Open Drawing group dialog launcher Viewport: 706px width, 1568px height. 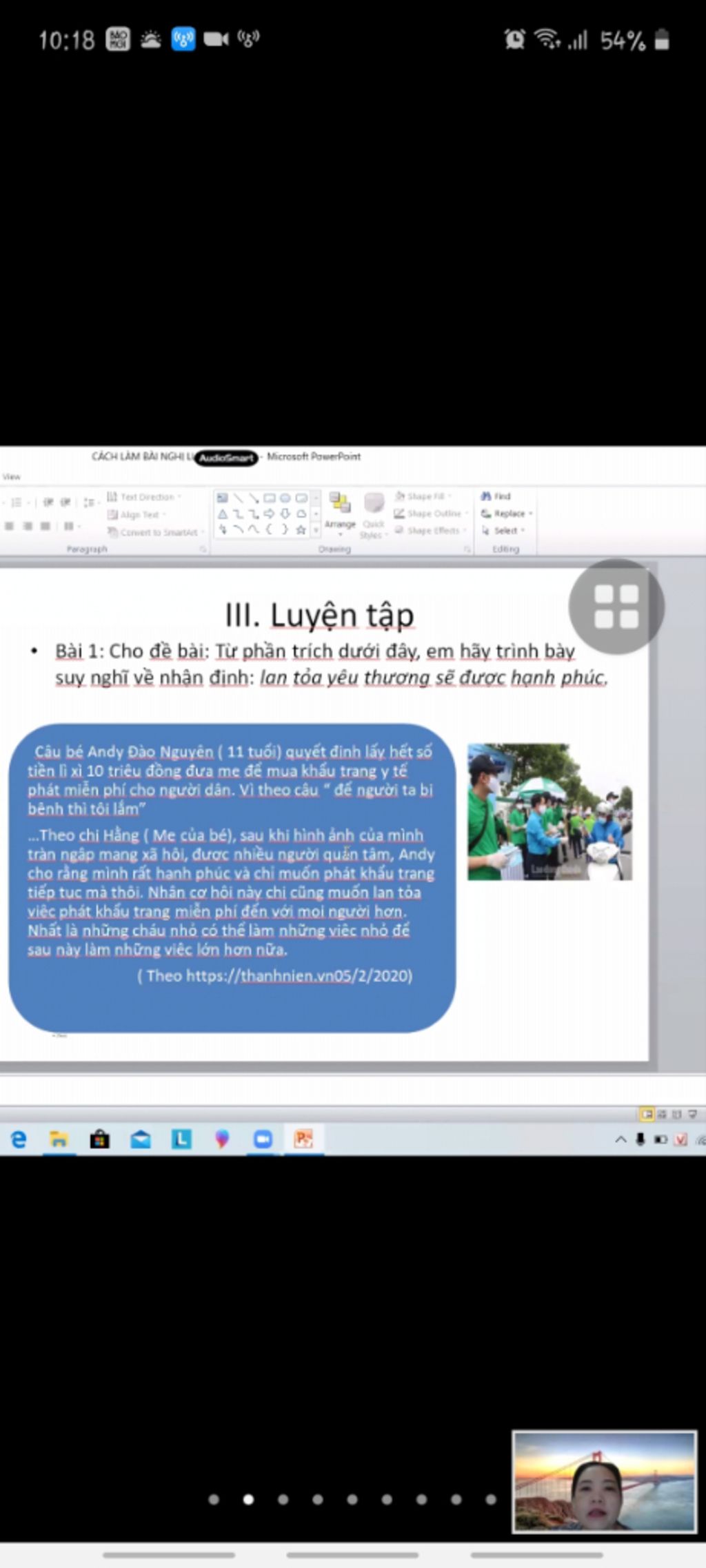point(467,549)
